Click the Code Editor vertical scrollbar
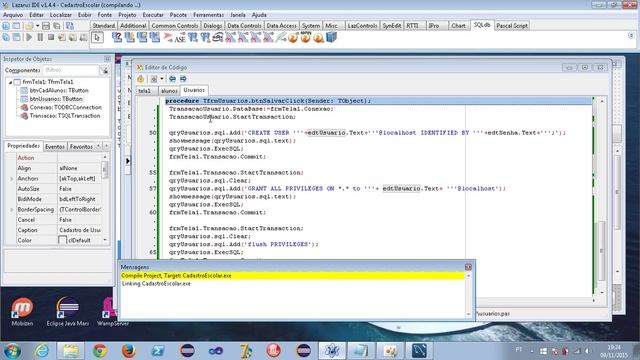Viewport: 640px width, 360px height. (x=602, y=197)
